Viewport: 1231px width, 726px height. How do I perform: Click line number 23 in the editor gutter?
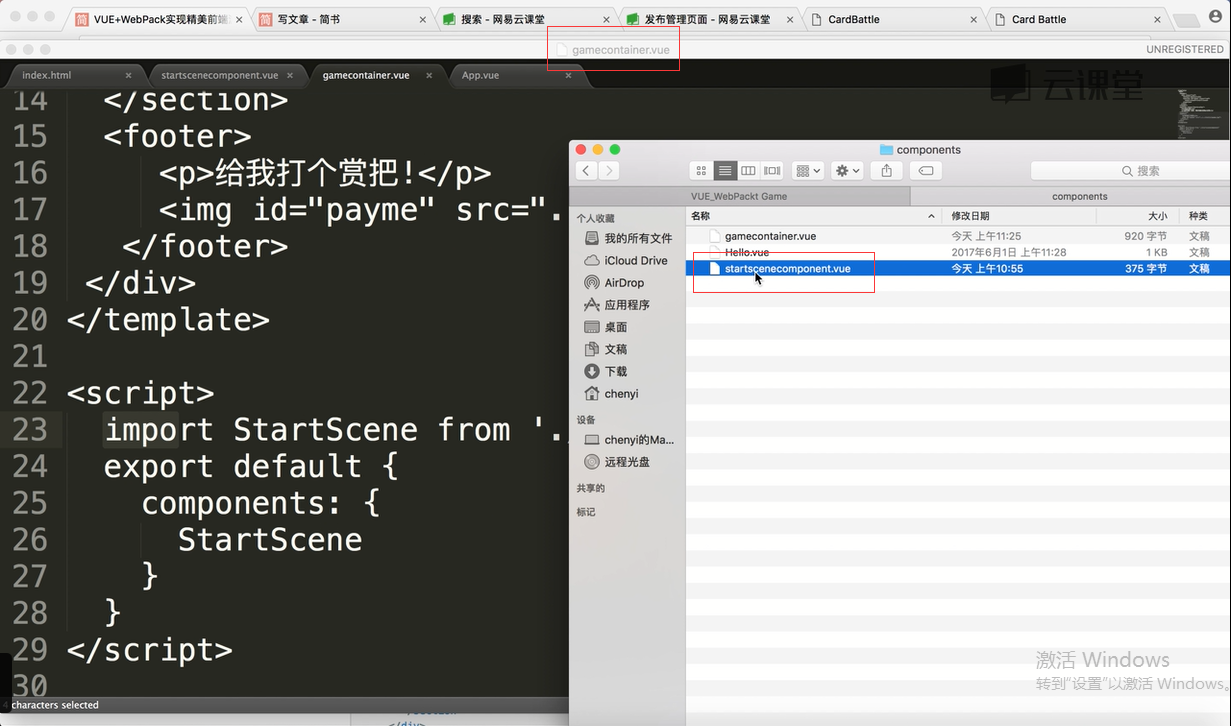click(x=30, y=430)
